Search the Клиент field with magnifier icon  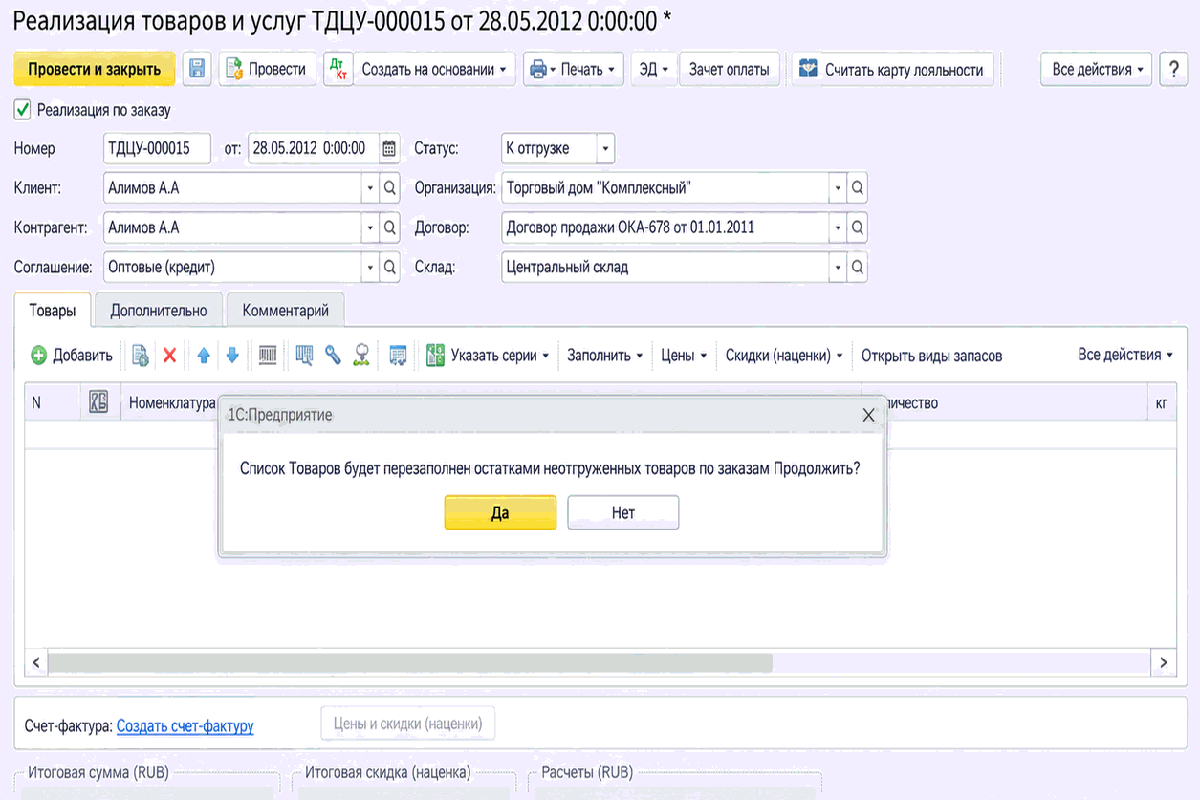point(391,188)
